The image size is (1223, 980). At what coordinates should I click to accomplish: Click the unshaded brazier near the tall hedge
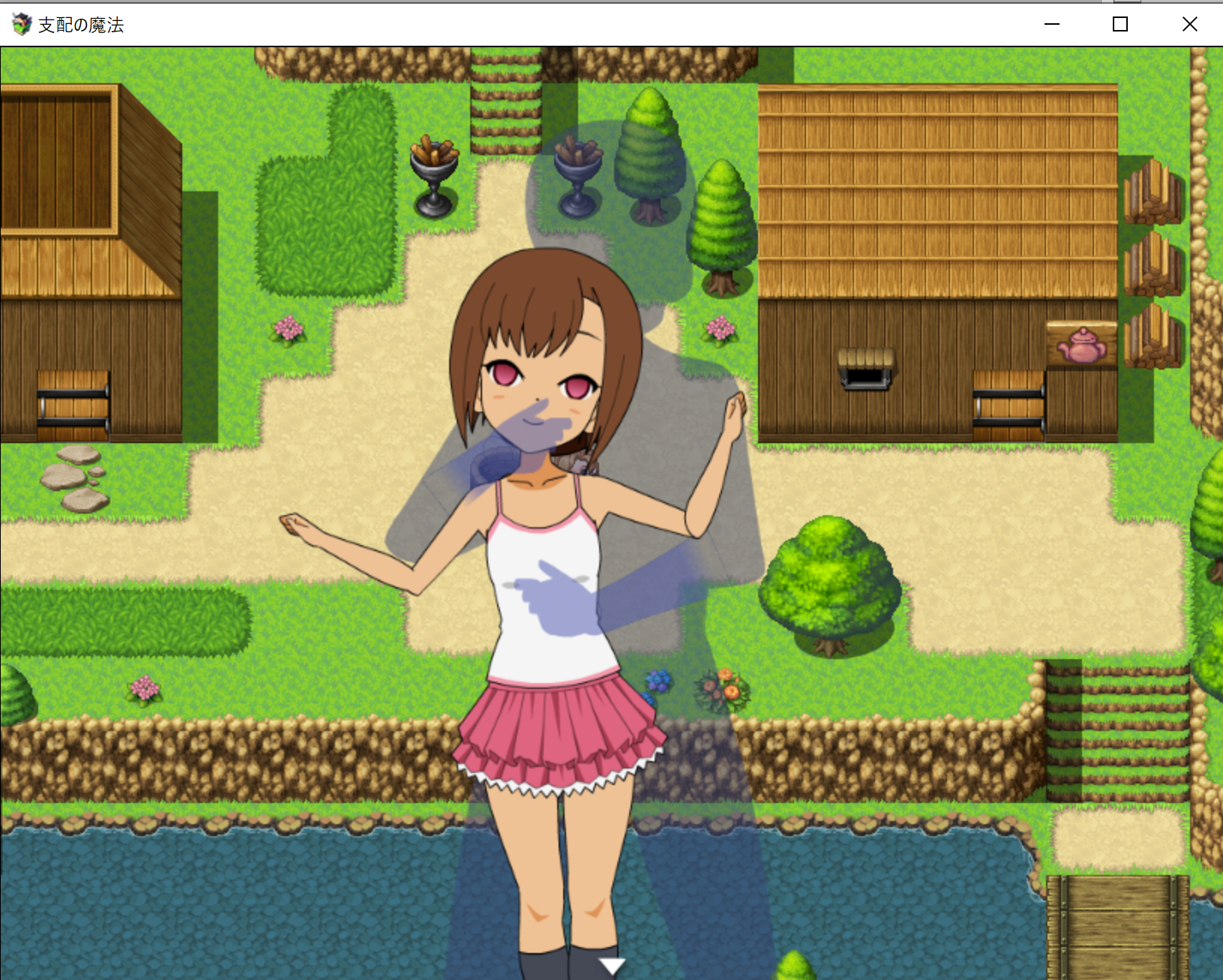point(434,176)
